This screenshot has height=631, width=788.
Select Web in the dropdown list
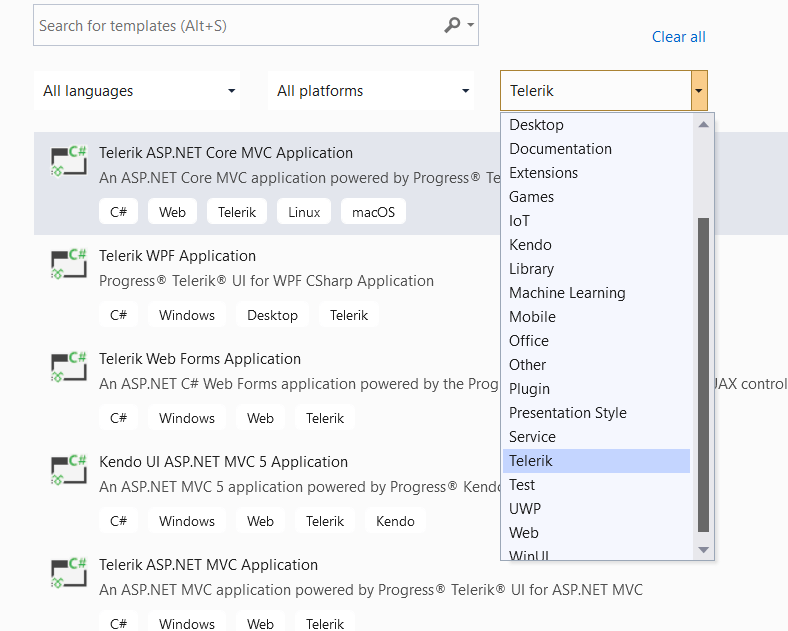click(x=596, y=533)
